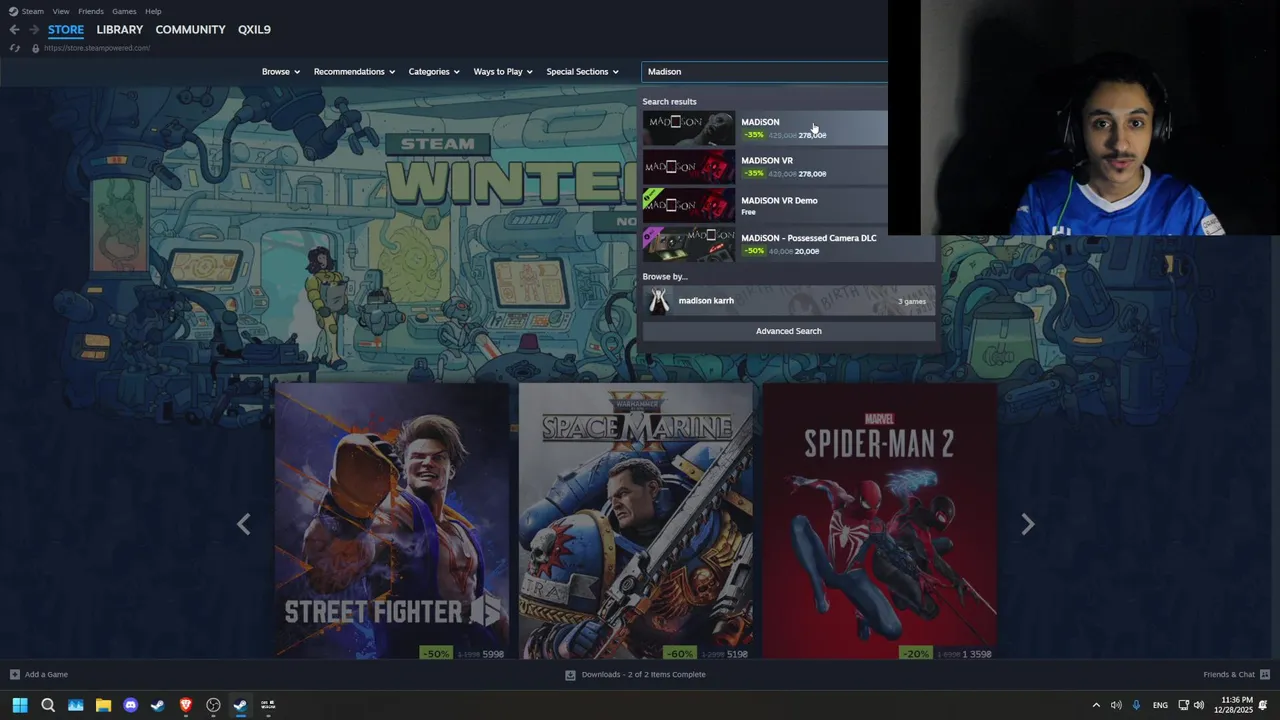This screenshot has width=1280, height=720.
Task: Open the View menu
Action: [x=60, y=11]
